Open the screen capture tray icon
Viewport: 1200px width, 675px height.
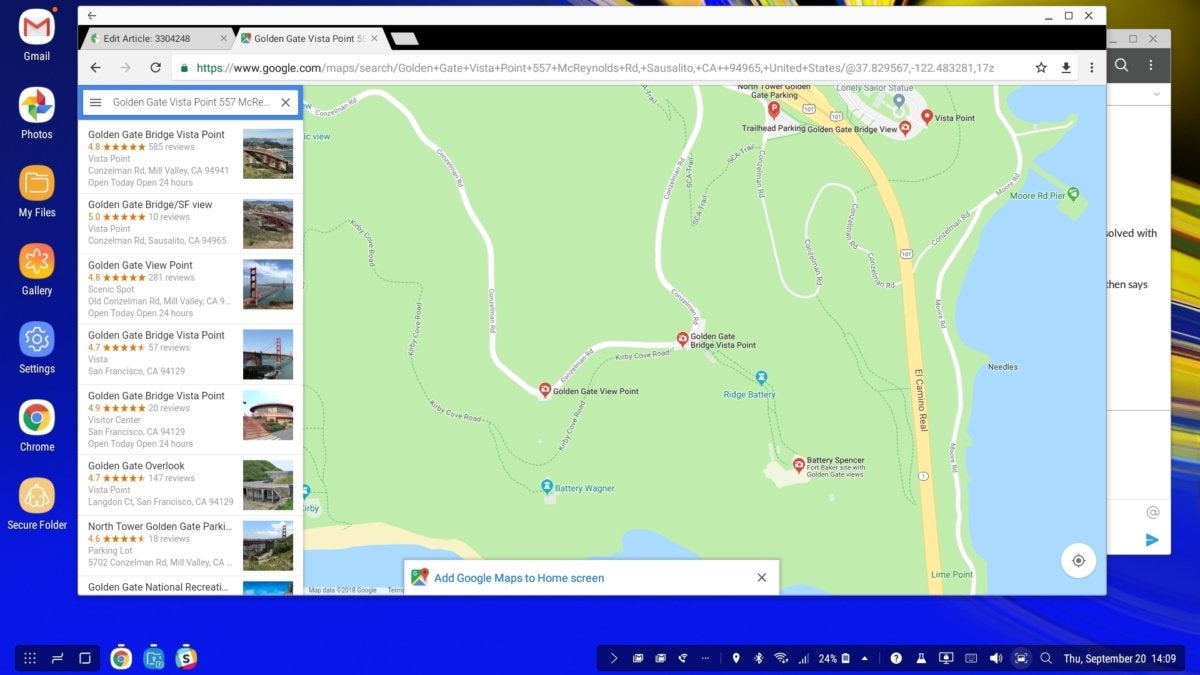click(x=1020, y=658)
